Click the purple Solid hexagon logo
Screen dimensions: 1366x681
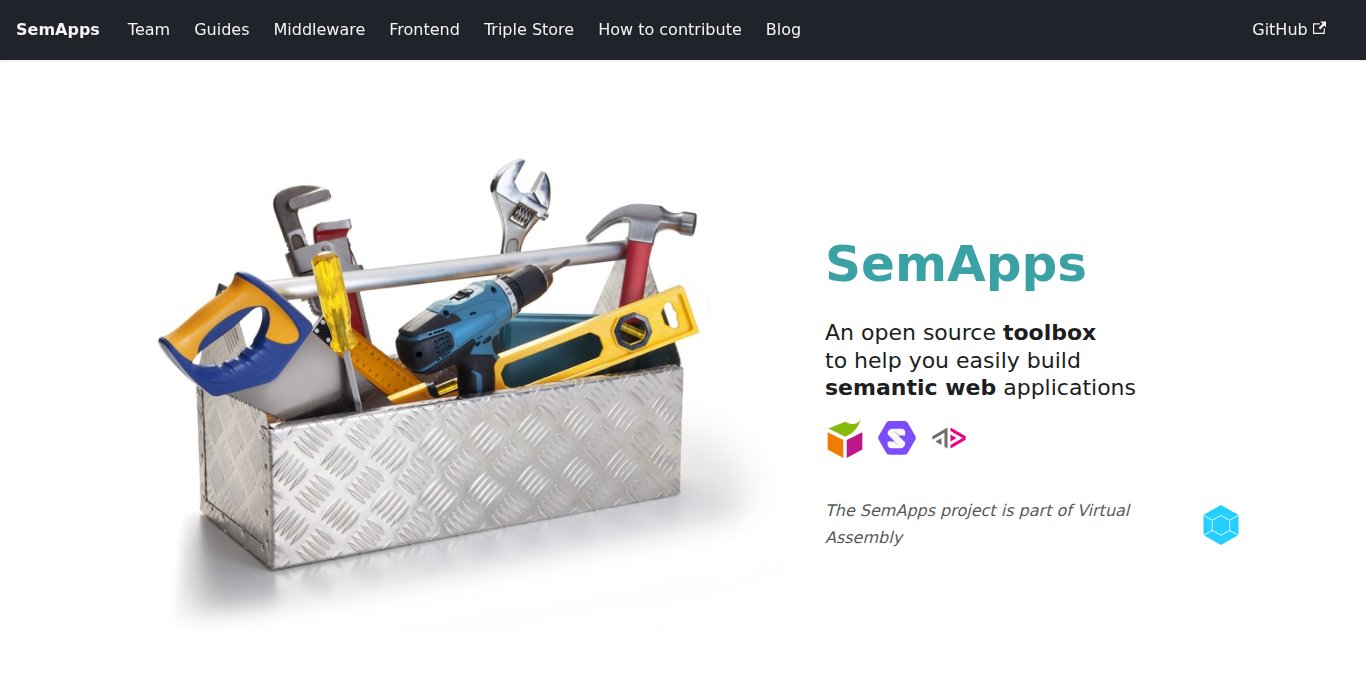coord(897,438)
